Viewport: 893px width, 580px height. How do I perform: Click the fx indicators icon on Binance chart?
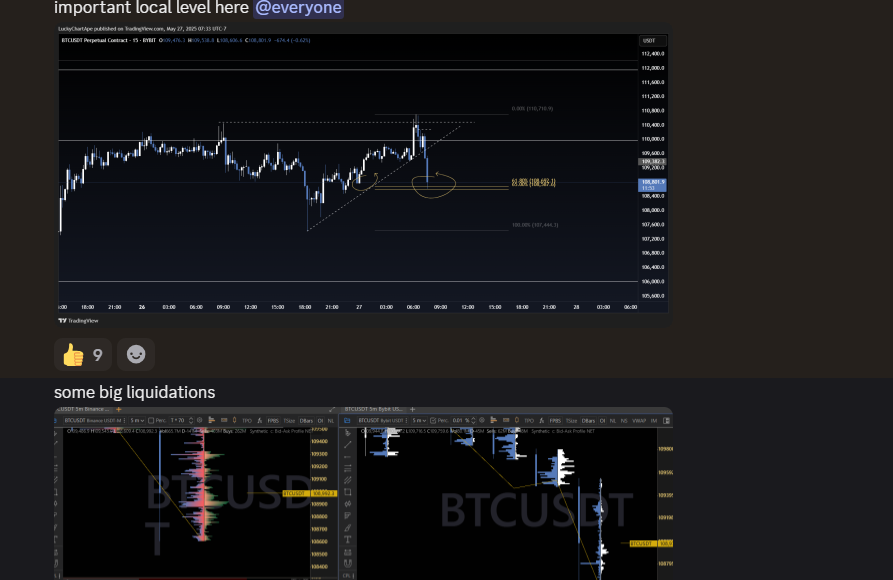point(260,421)
